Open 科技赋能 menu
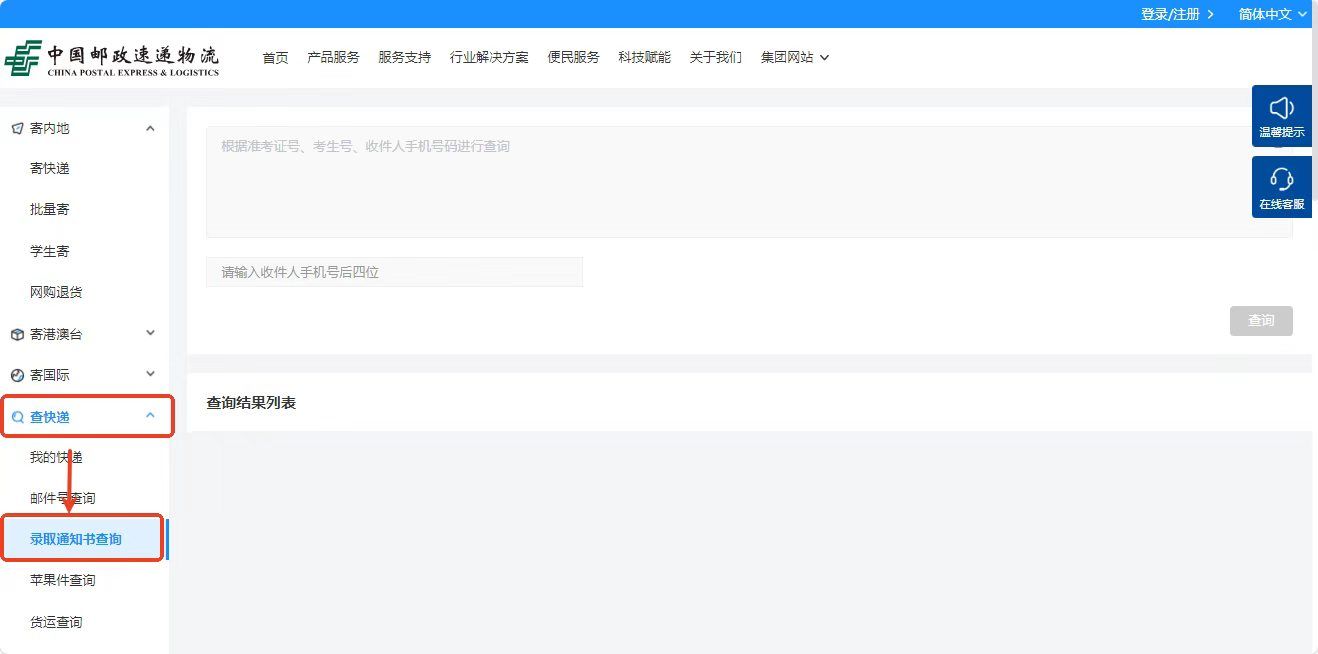1318x654 pixels. tap(644, 58)
